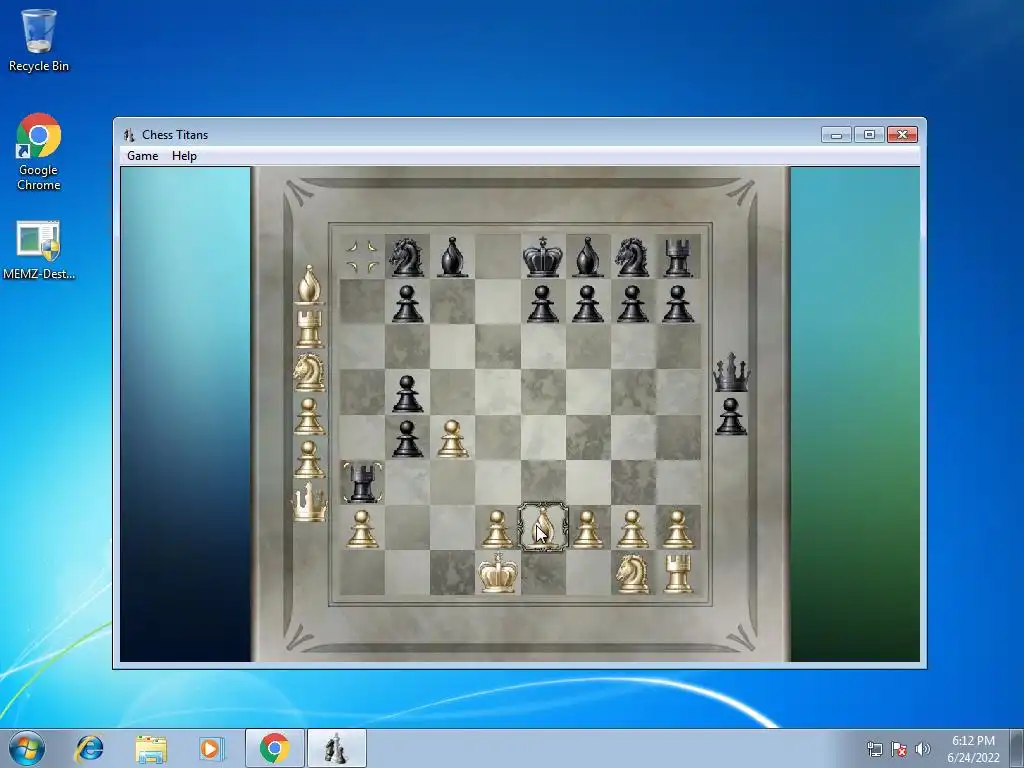Open the Action Center flag in the tray
The height and width of the screenshot is (768, 1024).
pyautogui.click(x=899, y=749)
